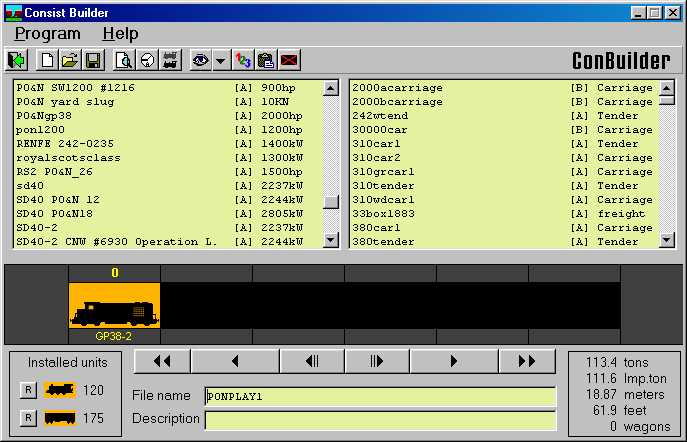
Task: Select 'royalscotsclass' engine entry
Action: 168,158
